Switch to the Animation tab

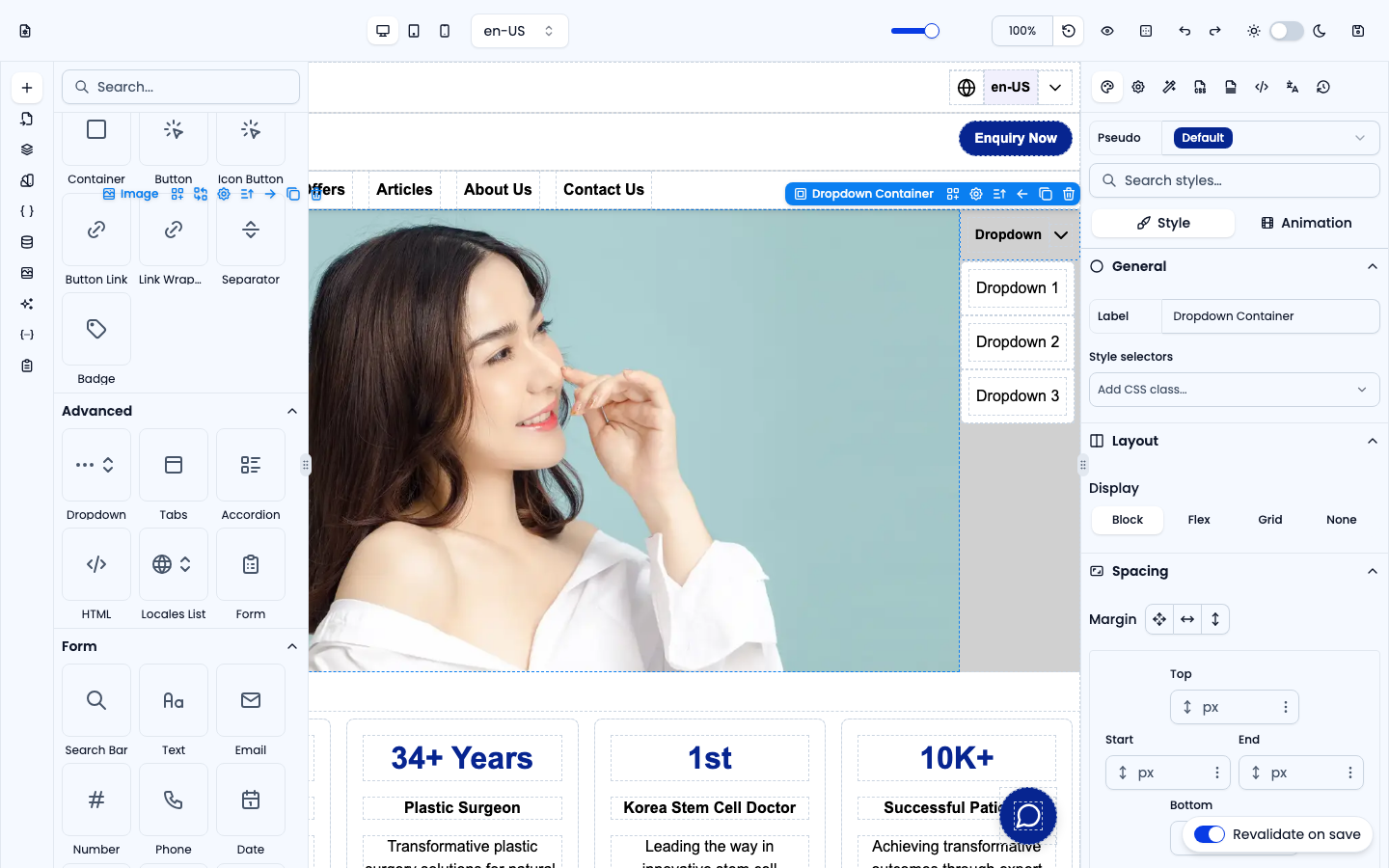(1307, 223)
